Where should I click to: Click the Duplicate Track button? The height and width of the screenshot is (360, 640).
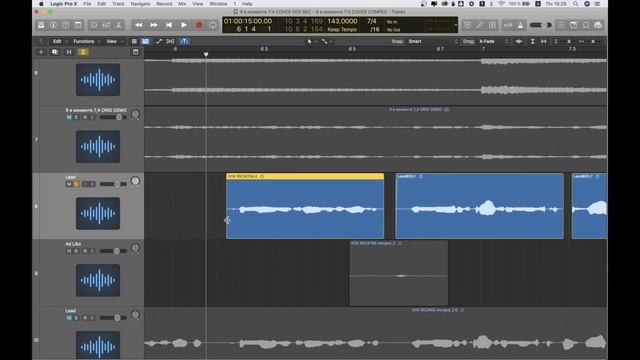pos(55,52)
